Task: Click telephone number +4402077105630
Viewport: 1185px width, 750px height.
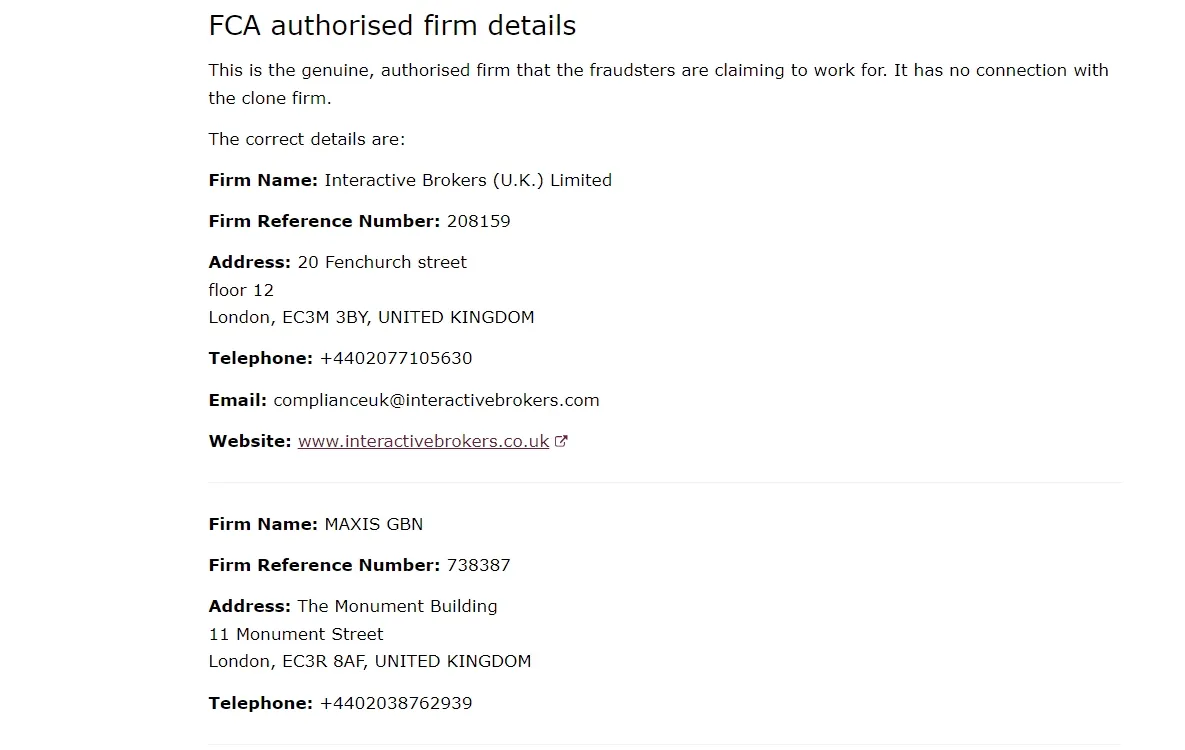Action: pos(396,358)
